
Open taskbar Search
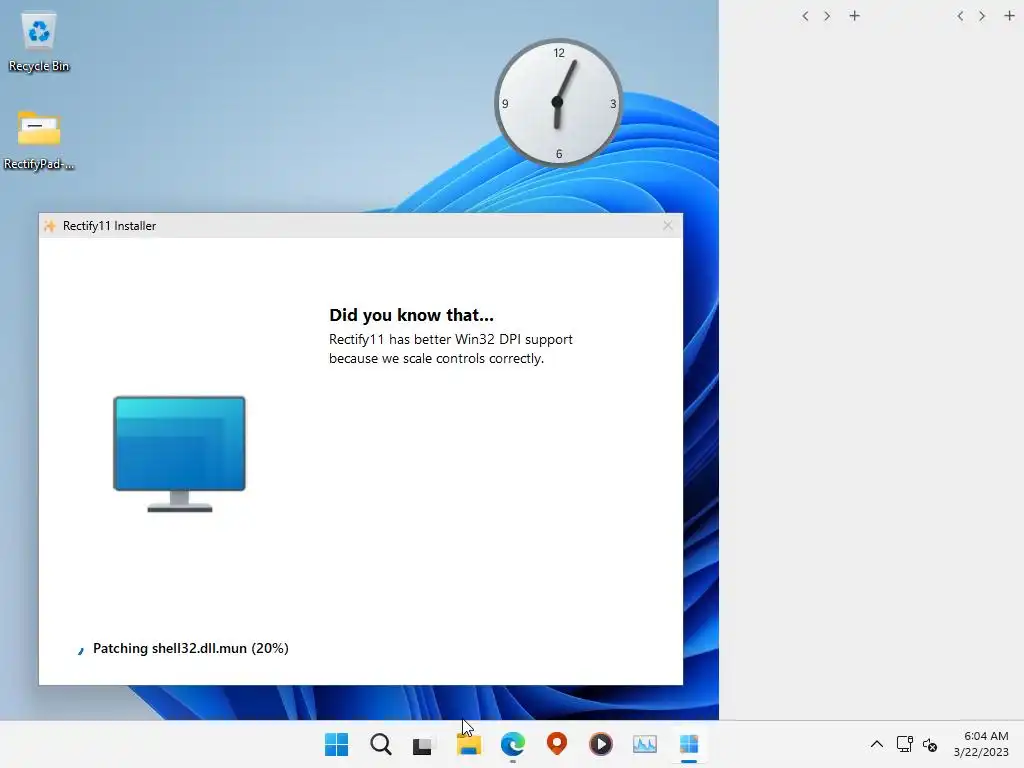coord(381,744)
